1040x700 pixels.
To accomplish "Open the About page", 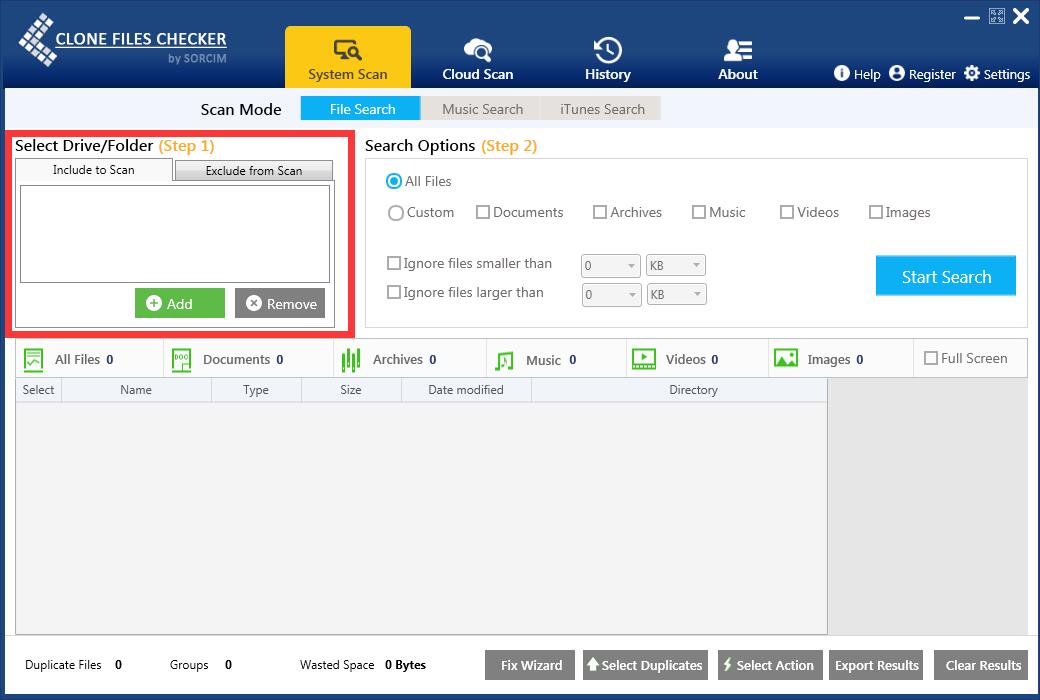I will [737, 58].
